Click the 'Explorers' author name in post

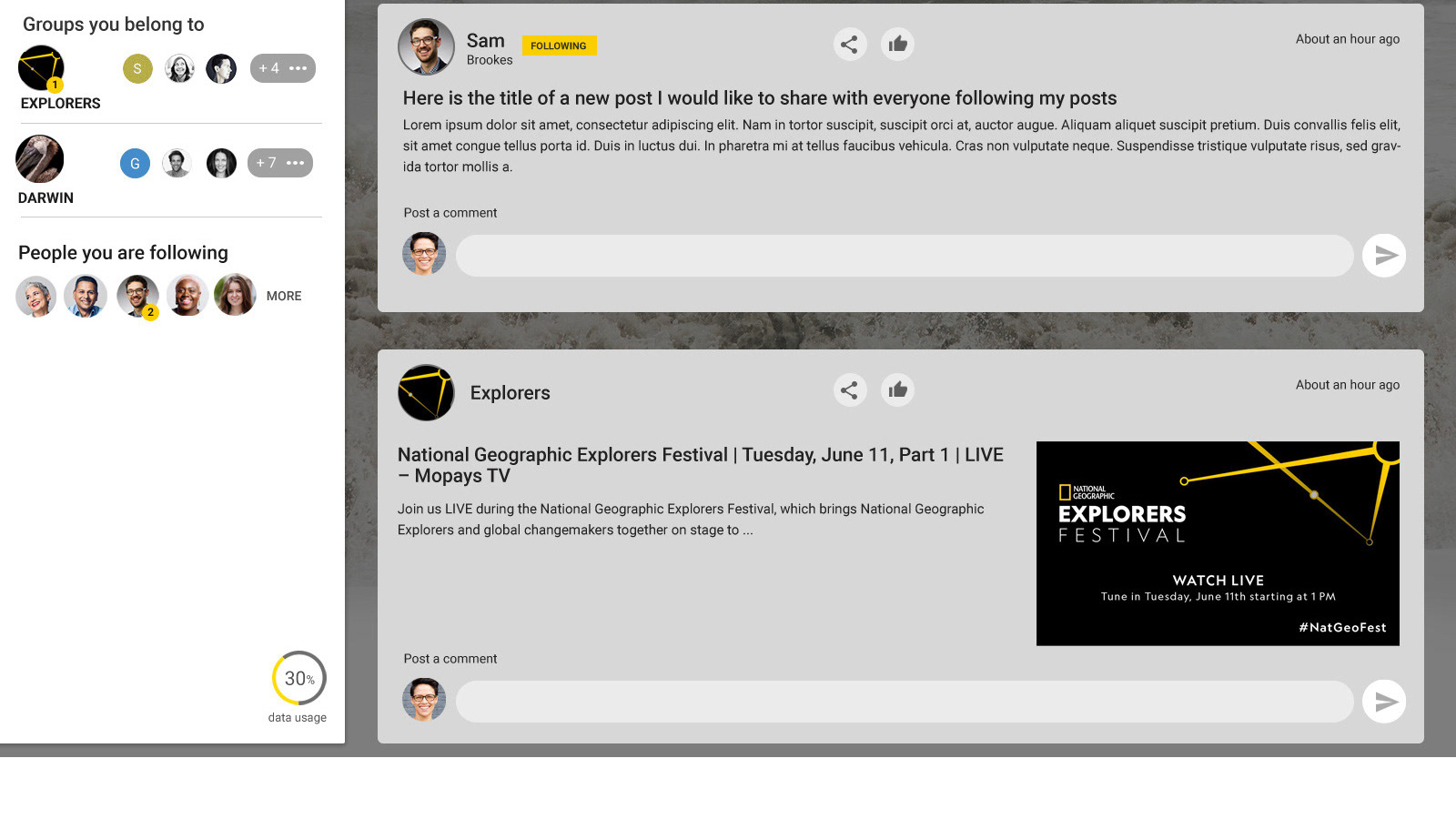point(511,393)
